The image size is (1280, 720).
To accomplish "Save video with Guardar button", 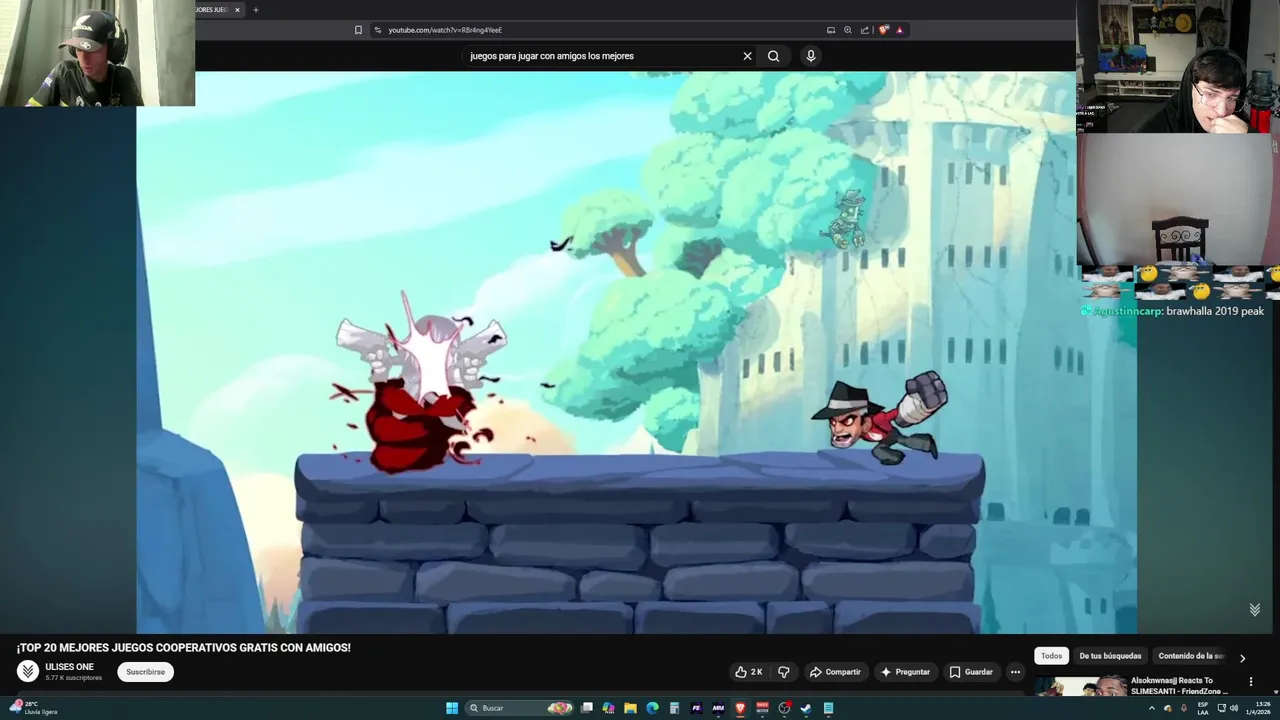I will click(971, 672).
